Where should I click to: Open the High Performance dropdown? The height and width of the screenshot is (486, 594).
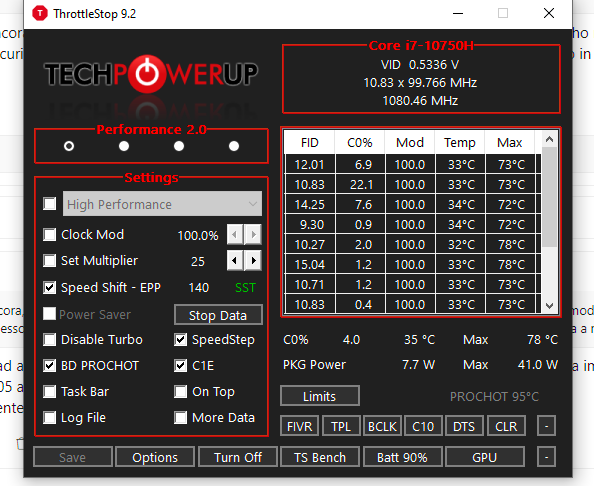point(162,204)
